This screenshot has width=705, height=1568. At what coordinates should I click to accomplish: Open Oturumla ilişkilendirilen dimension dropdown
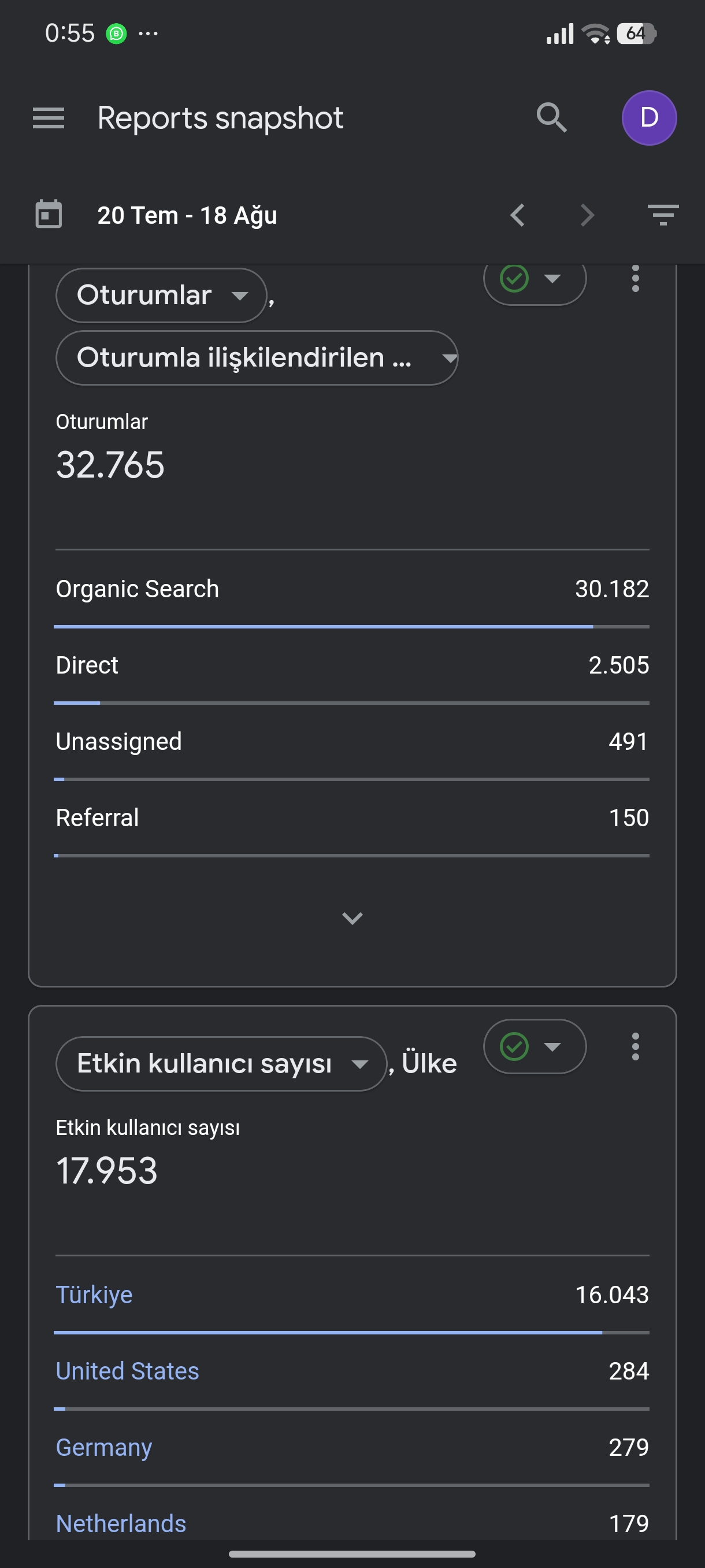257,358
